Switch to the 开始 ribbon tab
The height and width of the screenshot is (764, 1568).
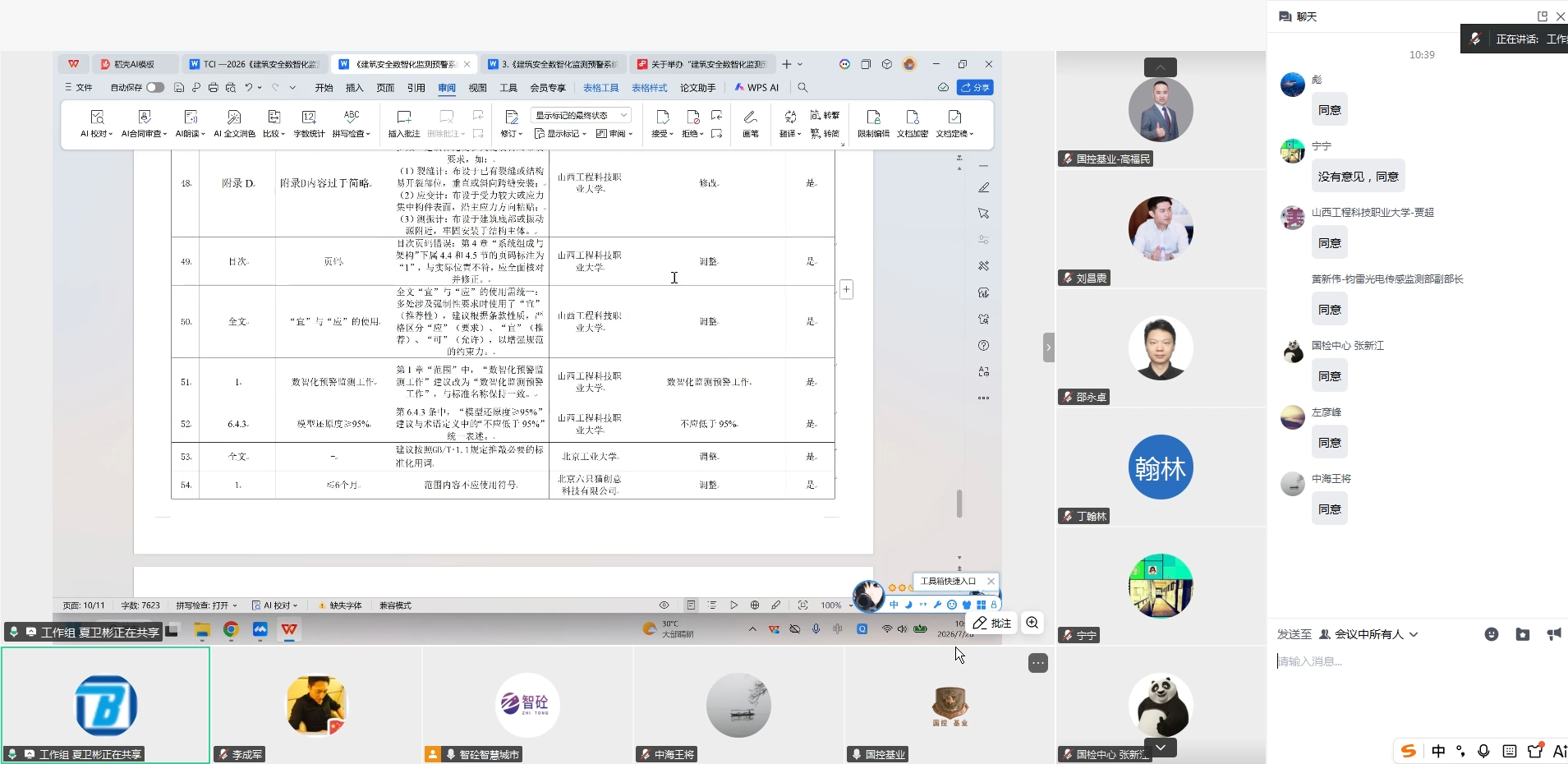click(x=324, y=88)
